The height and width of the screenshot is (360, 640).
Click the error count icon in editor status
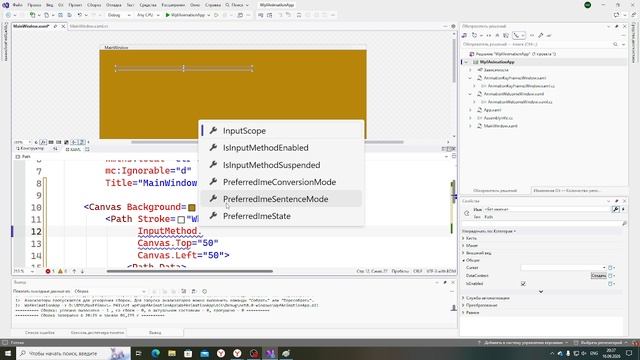coord(48,271)
